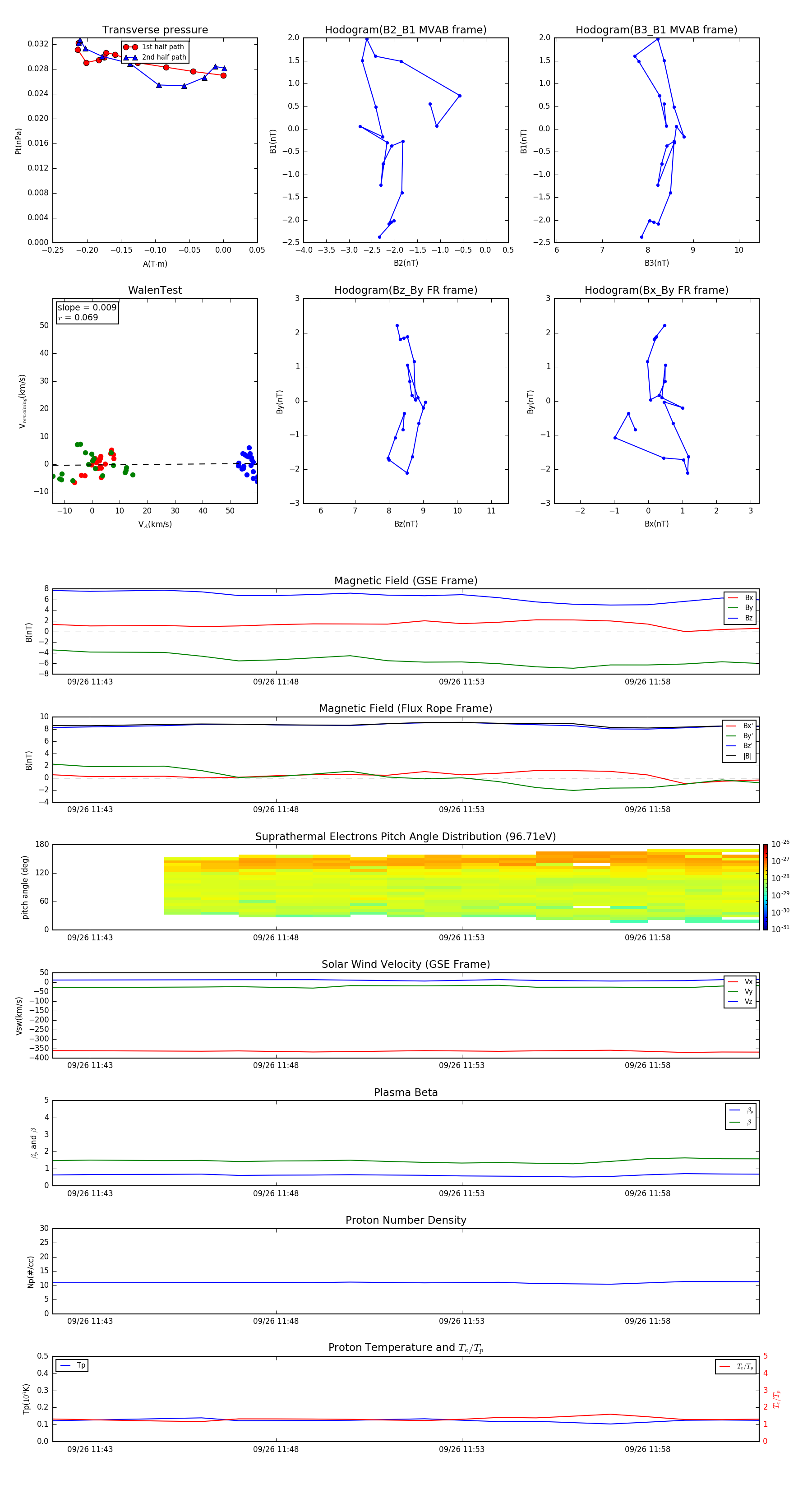Click the A(T·m) x-axis label
This screenshot has height=1489, width=812.
pyautogui.click(x=155, y=264)
